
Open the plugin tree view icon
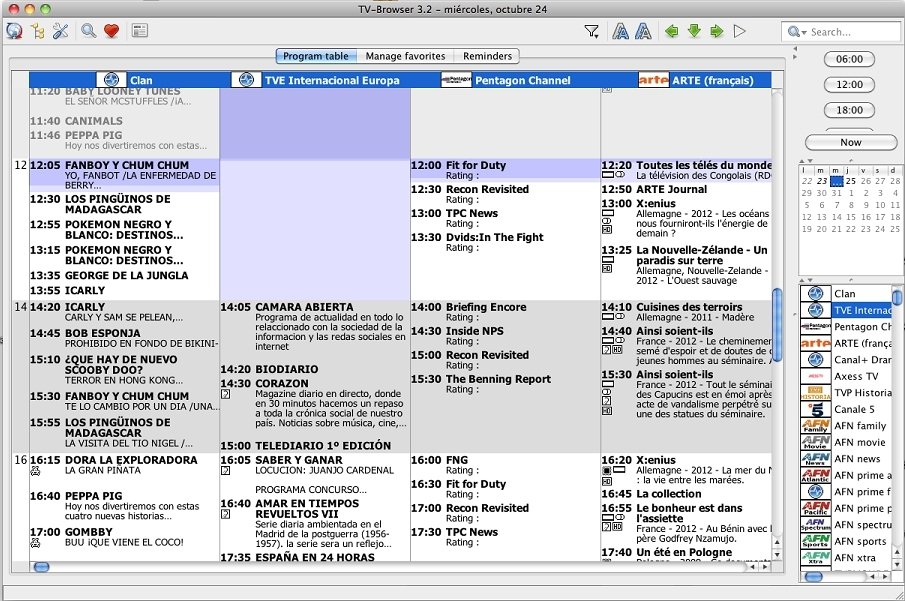38,31
